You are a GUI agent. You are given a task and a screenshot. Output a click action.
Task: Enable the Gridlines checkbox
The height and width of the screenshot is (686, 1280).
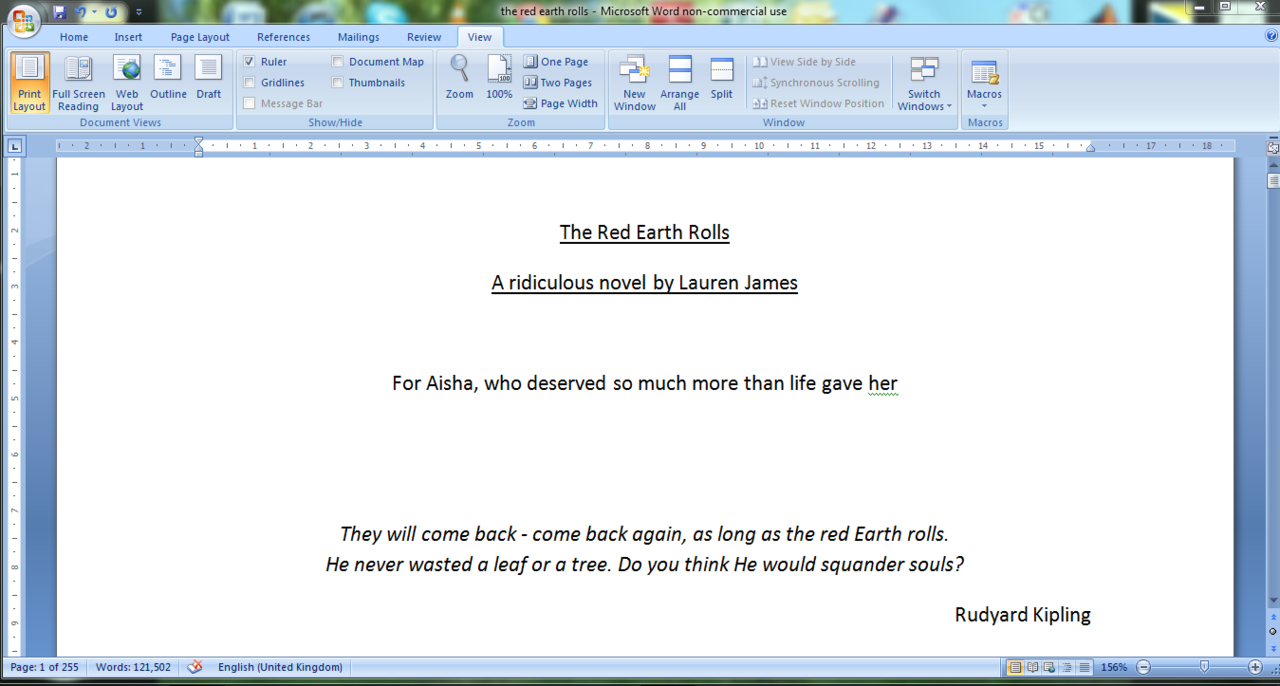tap(250, 83)
